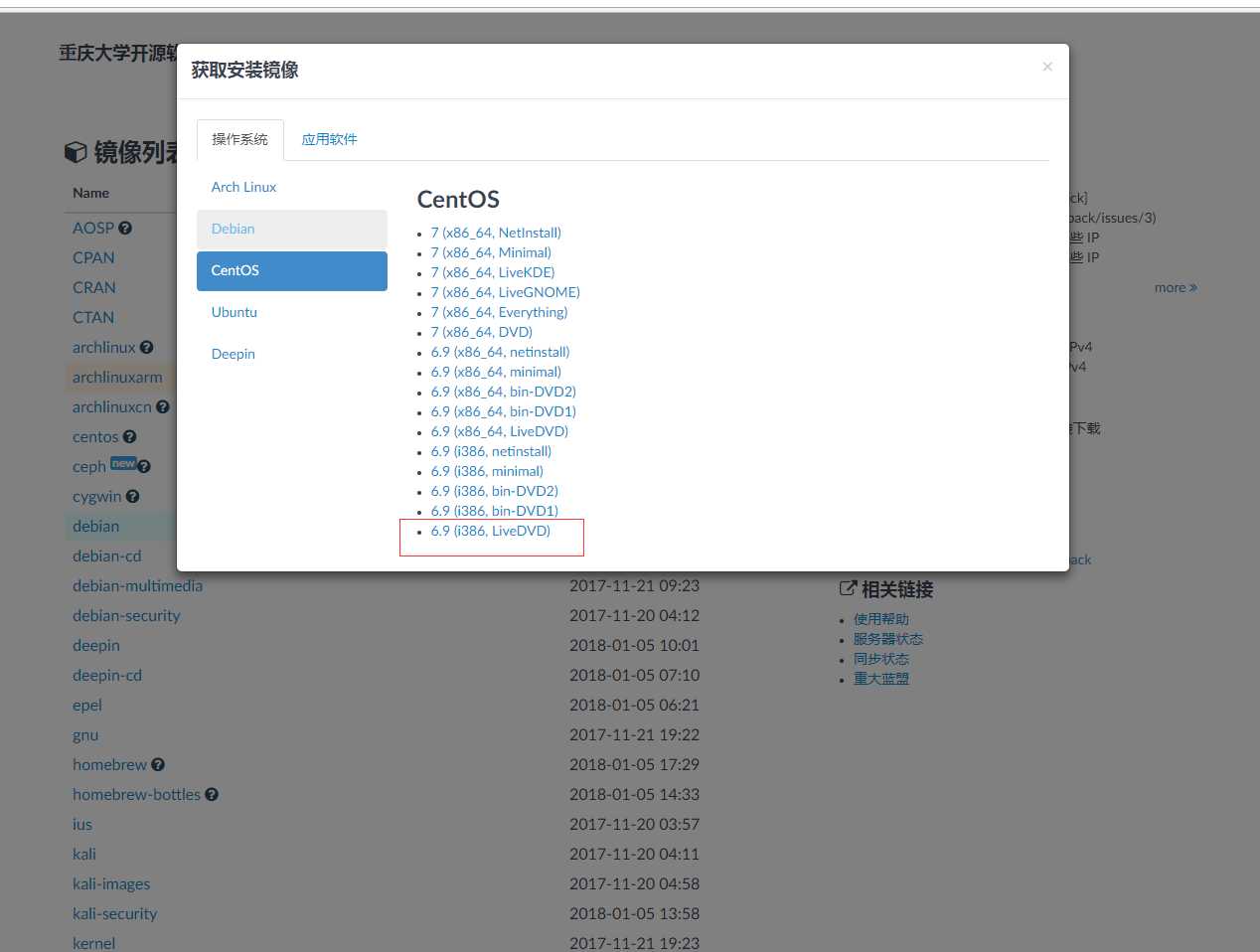
Task: Open the debian-security mirror link
Action: (126, 615)
